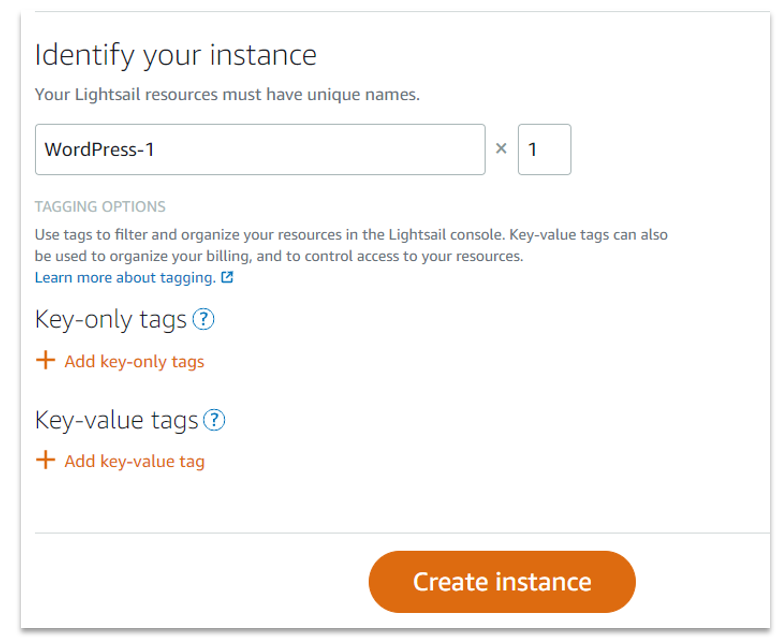Image resolution: width=780 pixels, height=639 pixels.
Task: Open the Learn more about tagging link
Action: click(125, 278)
